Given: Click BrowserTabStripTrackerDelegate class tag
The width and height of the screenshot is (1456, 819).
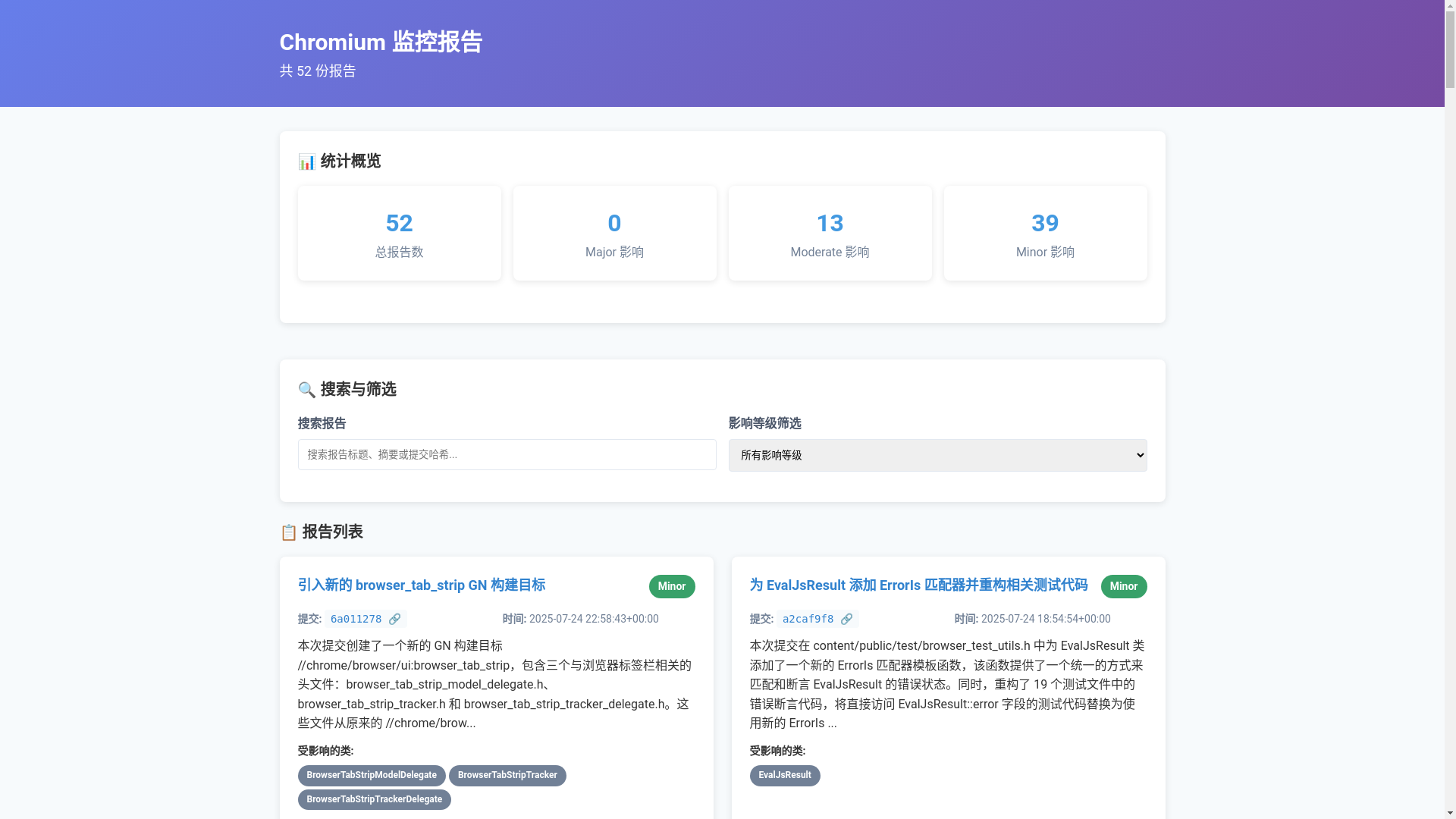Looking at the screenshot, I should [375, 800].
